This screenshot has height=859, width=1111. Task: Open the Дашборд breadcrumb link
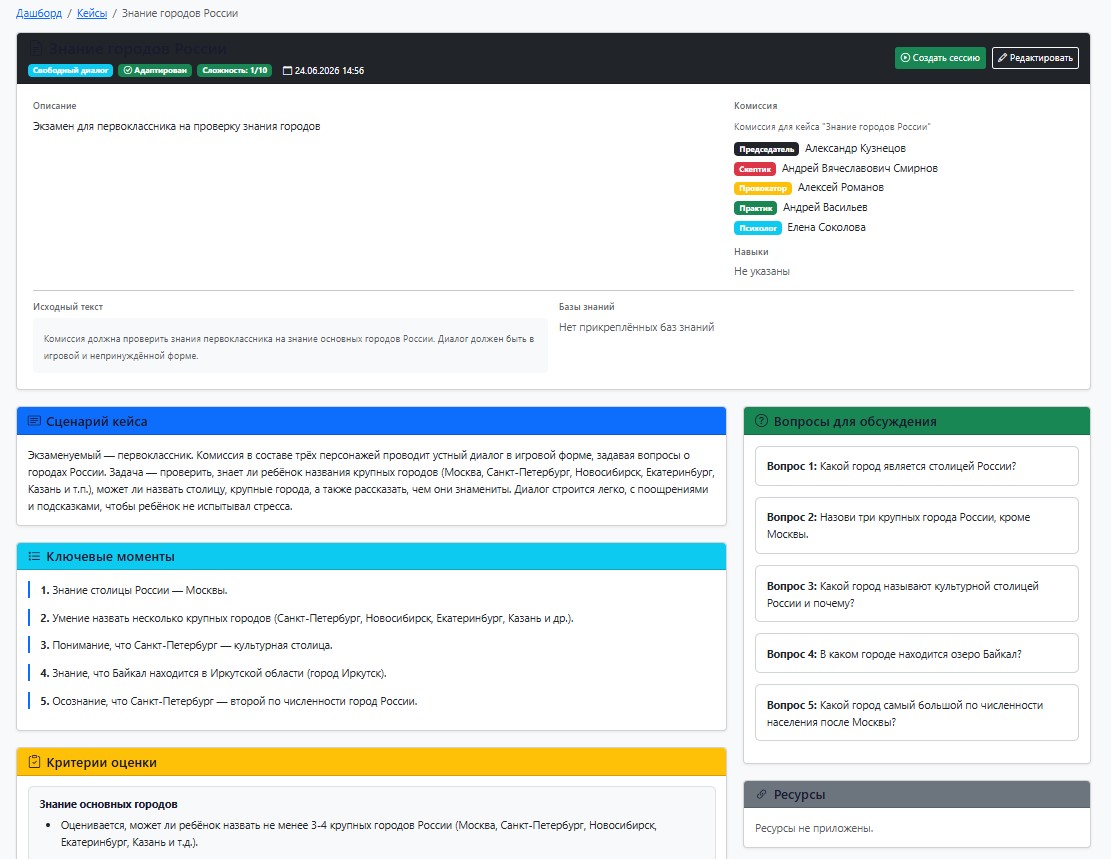tap(39, 13)
